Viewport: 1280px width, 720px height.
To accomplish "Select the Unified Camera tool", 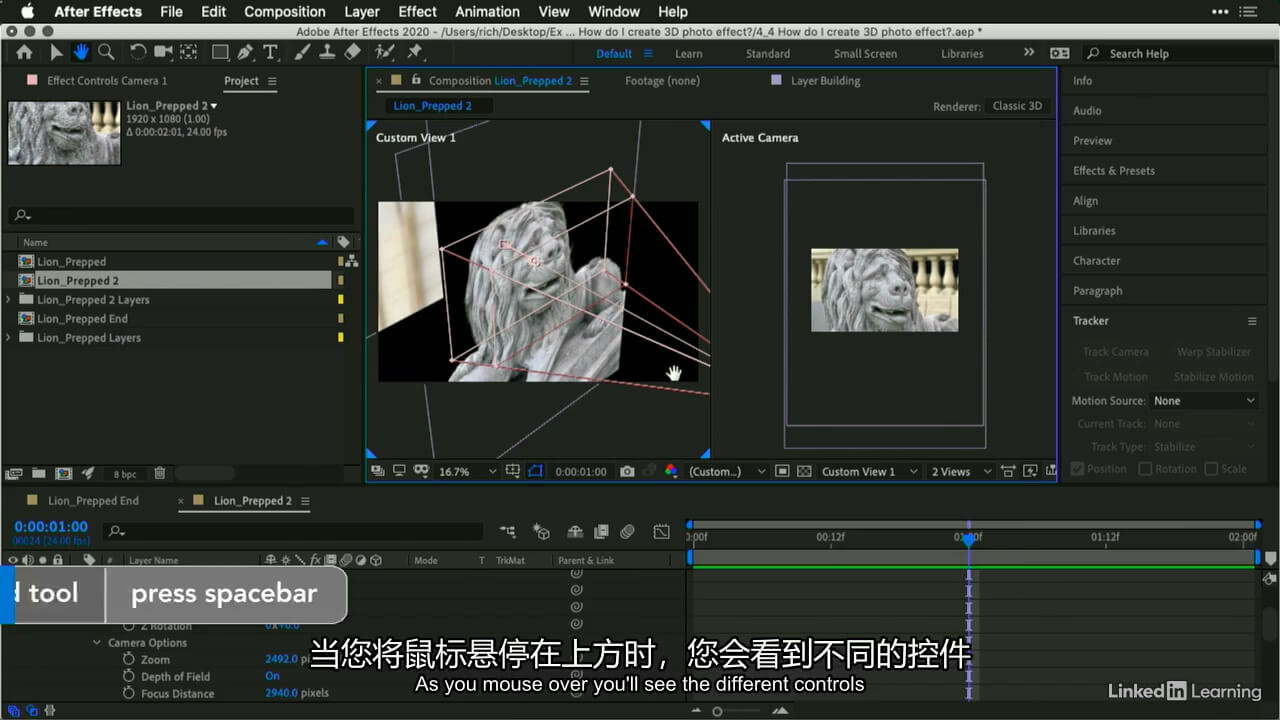I will (x=162, y=53).
